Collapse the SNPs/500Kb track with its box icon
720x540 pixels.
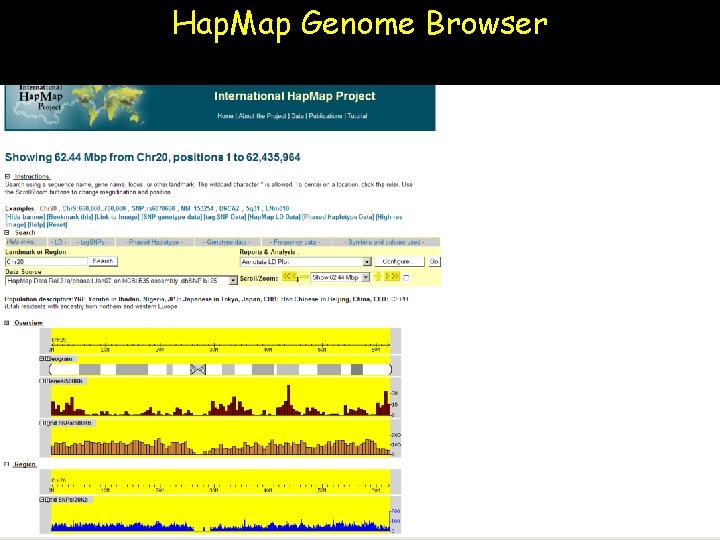point(42,423)
